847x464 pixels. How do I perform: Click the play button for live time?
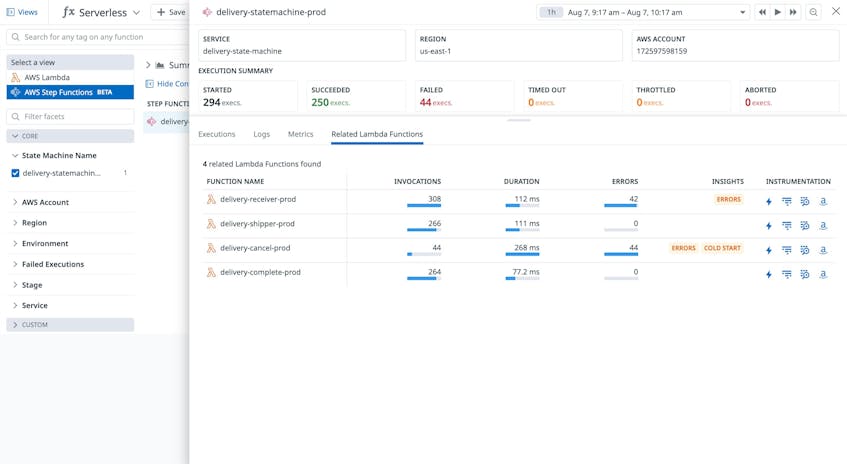pos(777,12)
